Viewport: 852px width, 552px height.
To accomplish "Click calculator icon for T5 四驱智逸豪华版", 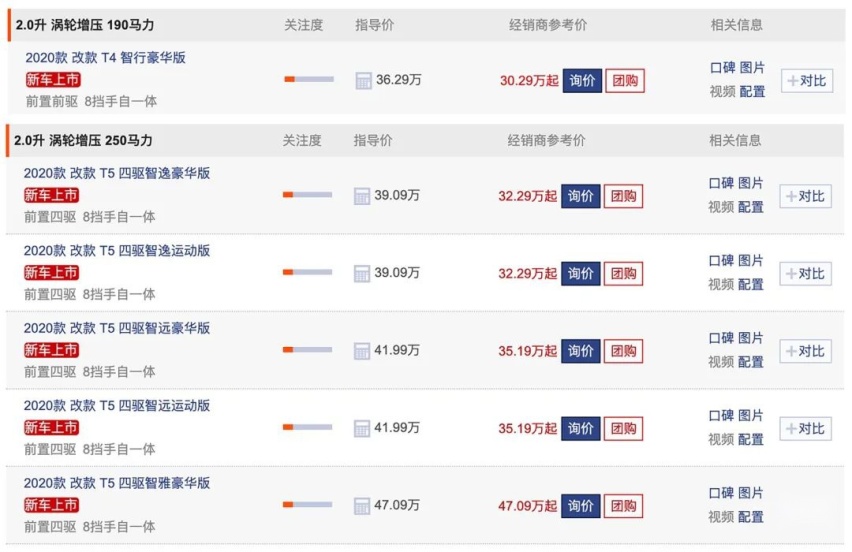I will tap(361, 196).
